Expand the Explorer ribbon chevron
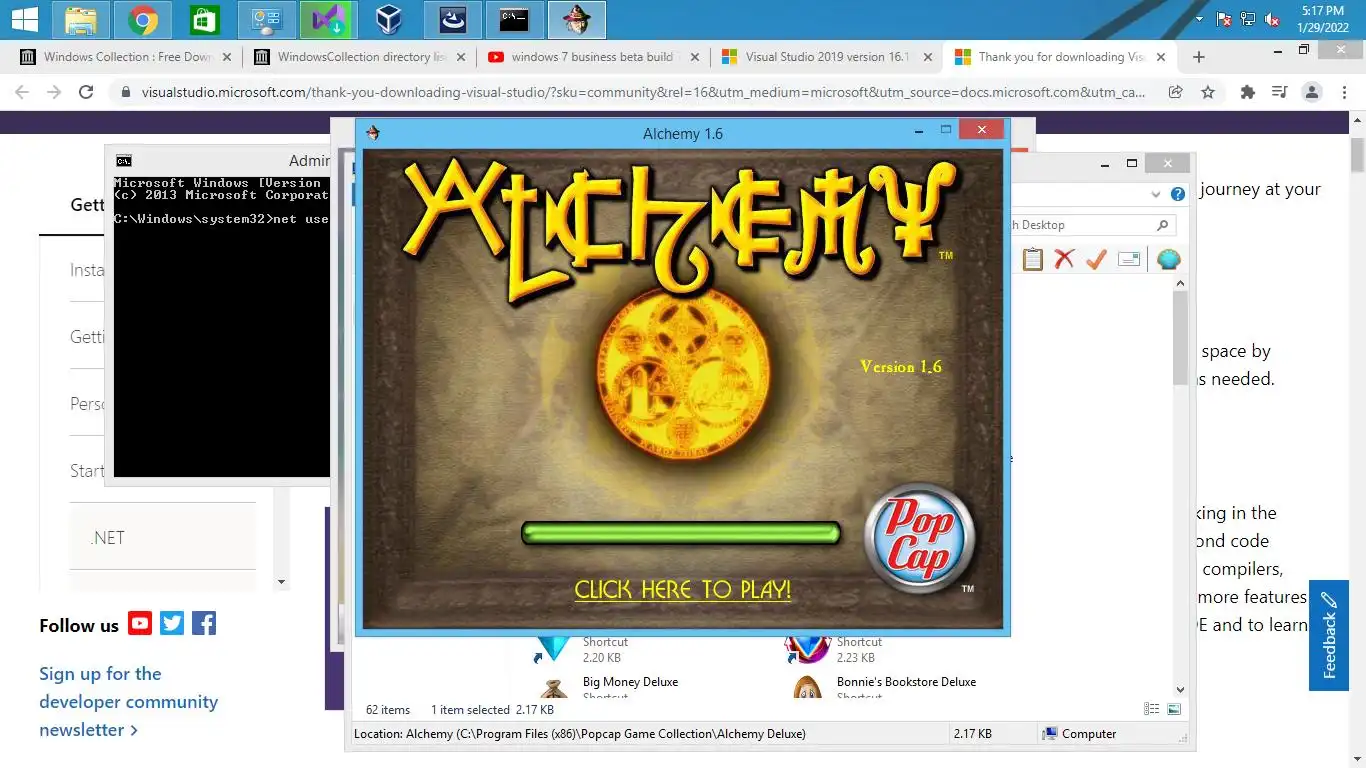The image size is (1366, 768). tap(1156, 194)
